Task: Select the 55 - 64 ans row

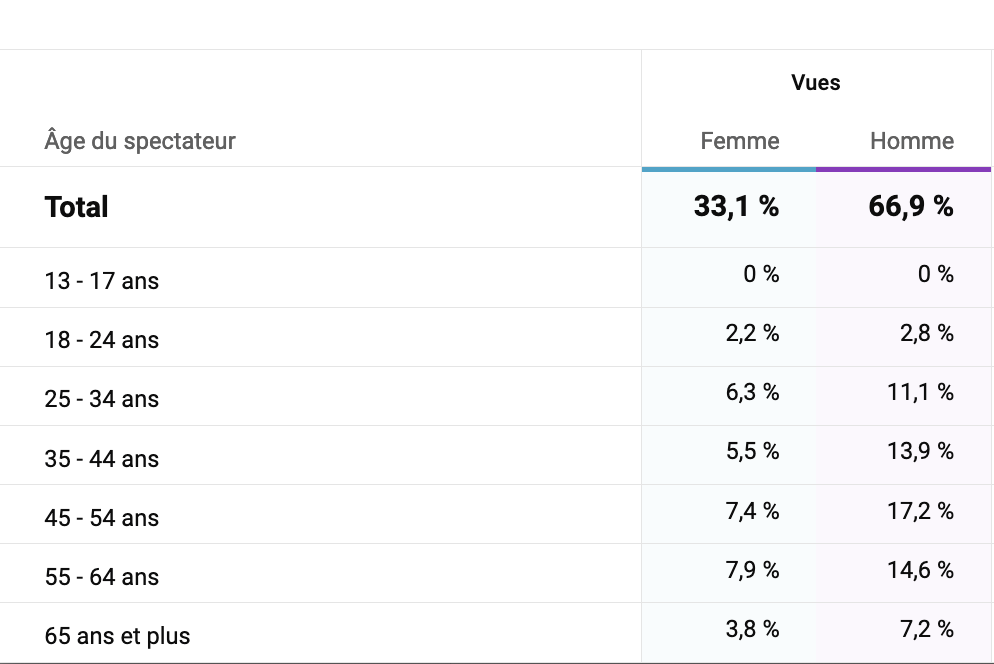Action: tap(497, 573)
